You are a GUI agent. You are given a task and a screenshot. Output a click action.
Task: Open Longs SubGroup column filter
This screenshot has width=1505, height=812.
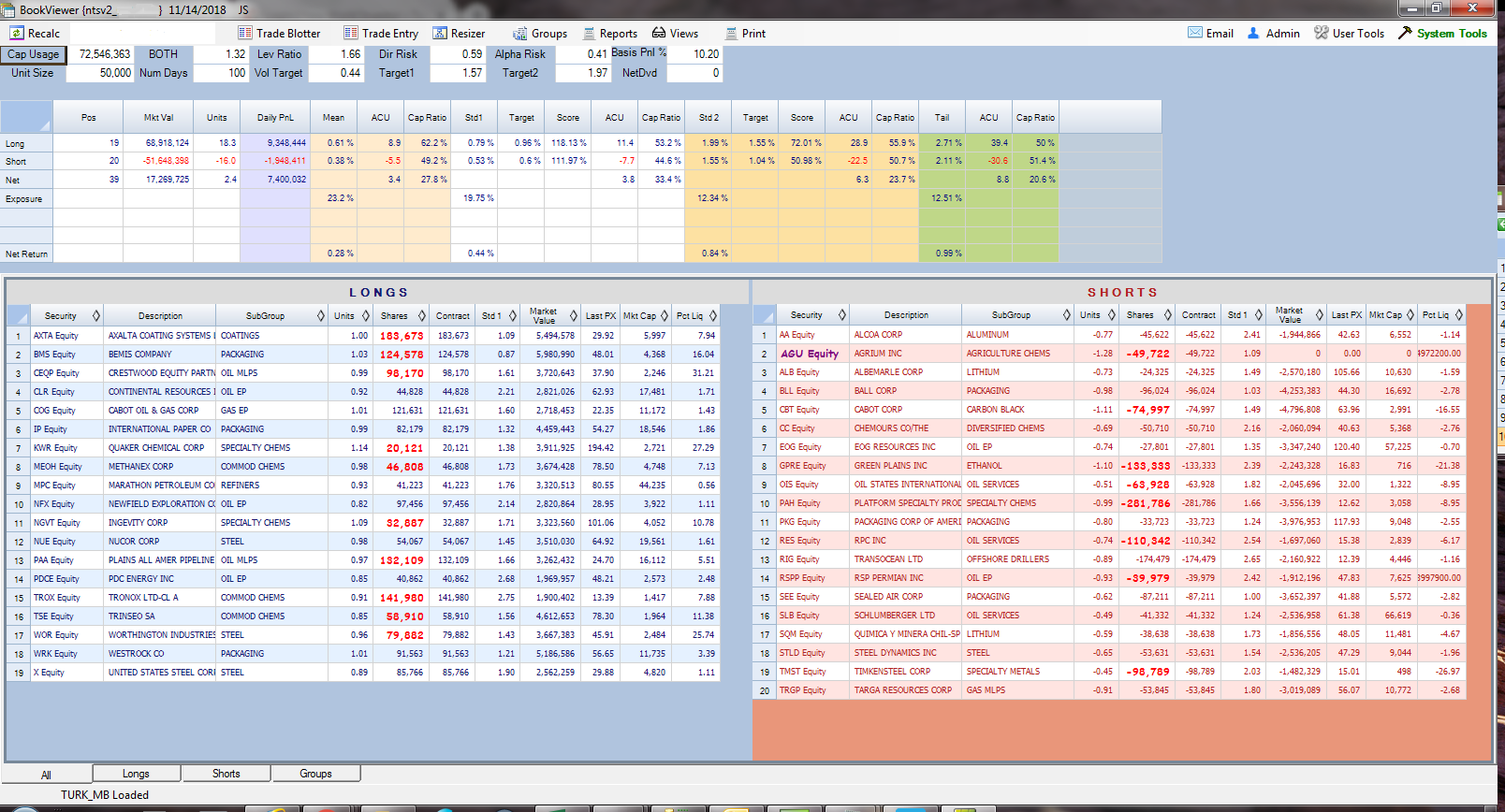click(321, 316)
